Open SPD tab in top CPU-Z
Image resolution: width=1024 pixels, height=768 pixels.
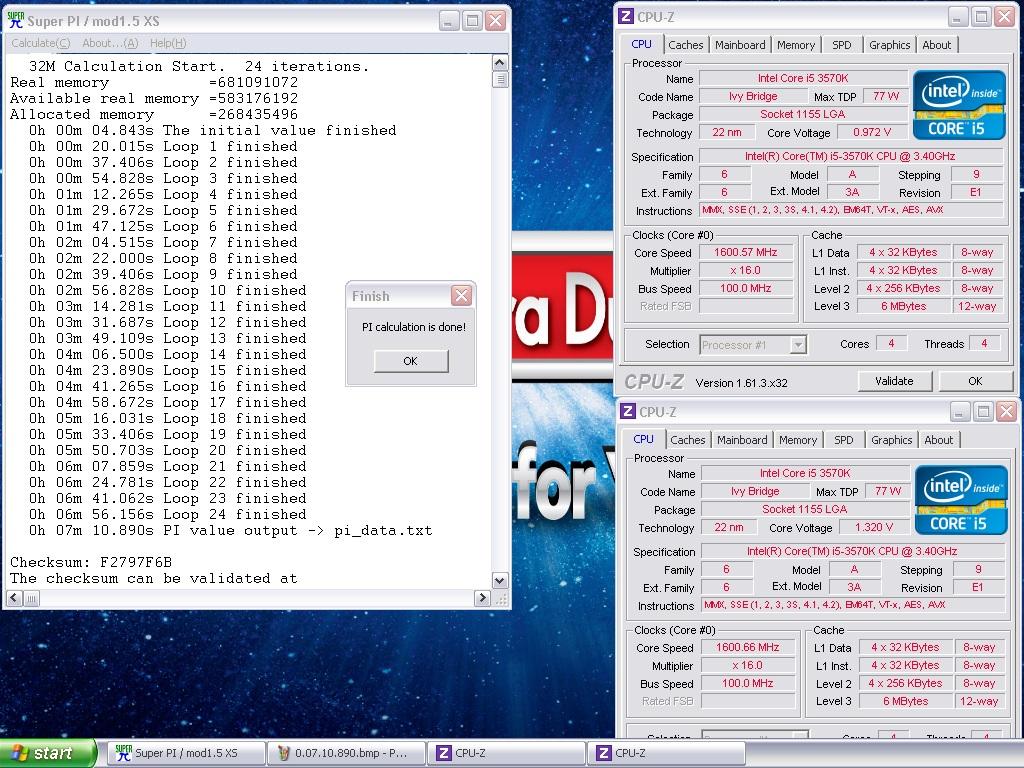[x=842, y=45]
